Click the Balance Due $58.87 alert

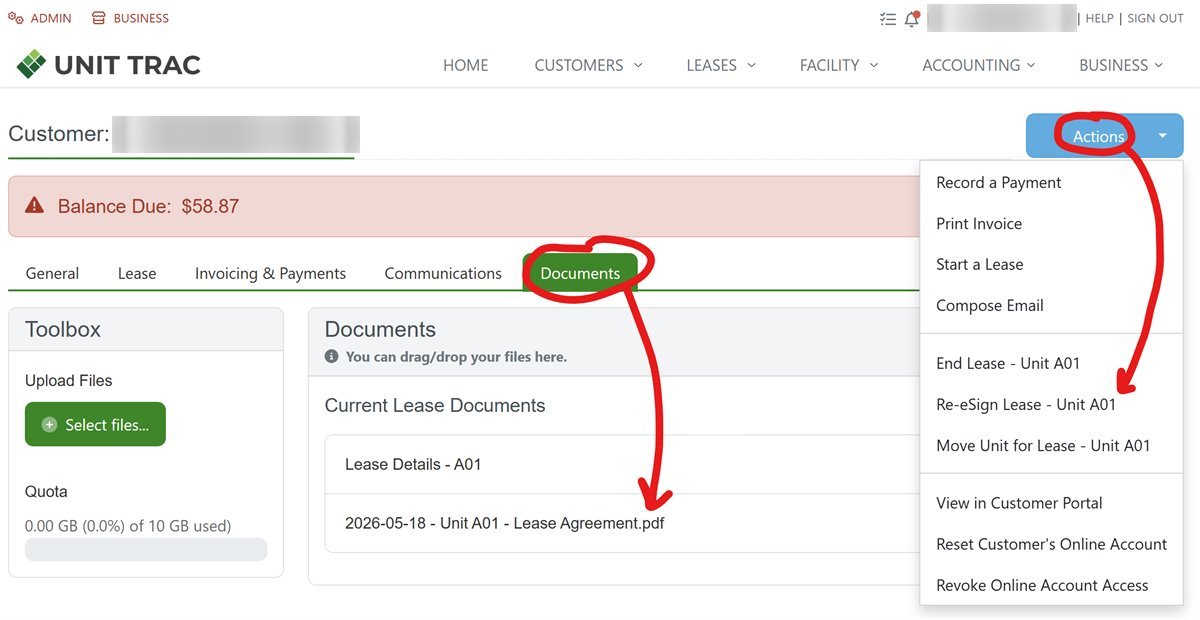(463, 206)
